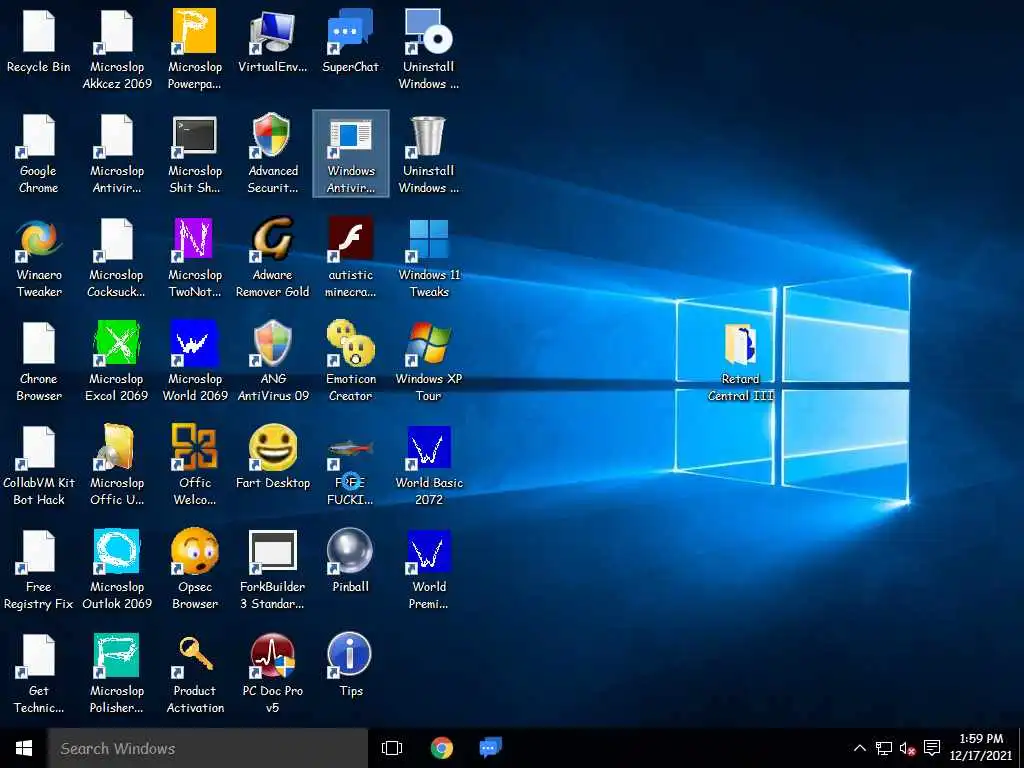Select the Emoticon Creator icon
Screen dimensions: 1024x768
coord(350,344)
